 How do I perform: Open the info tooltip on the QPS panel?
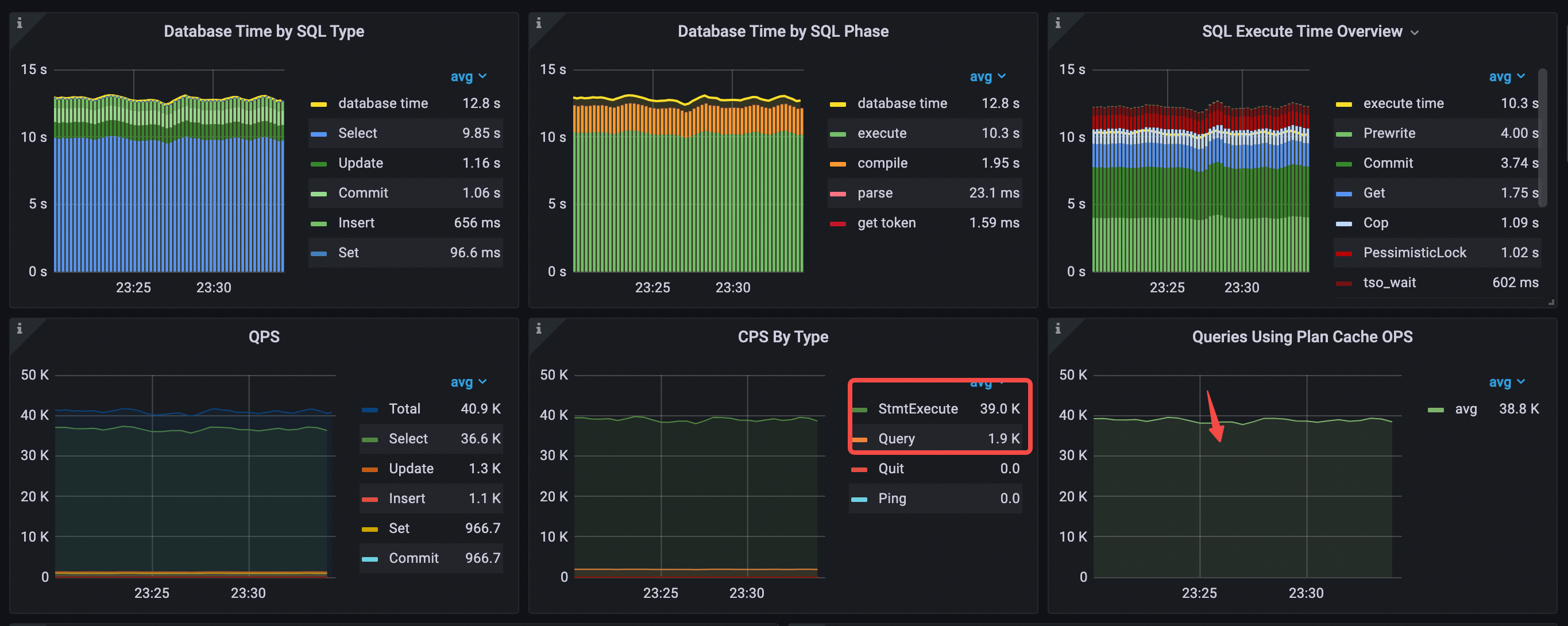coord(20,328)
